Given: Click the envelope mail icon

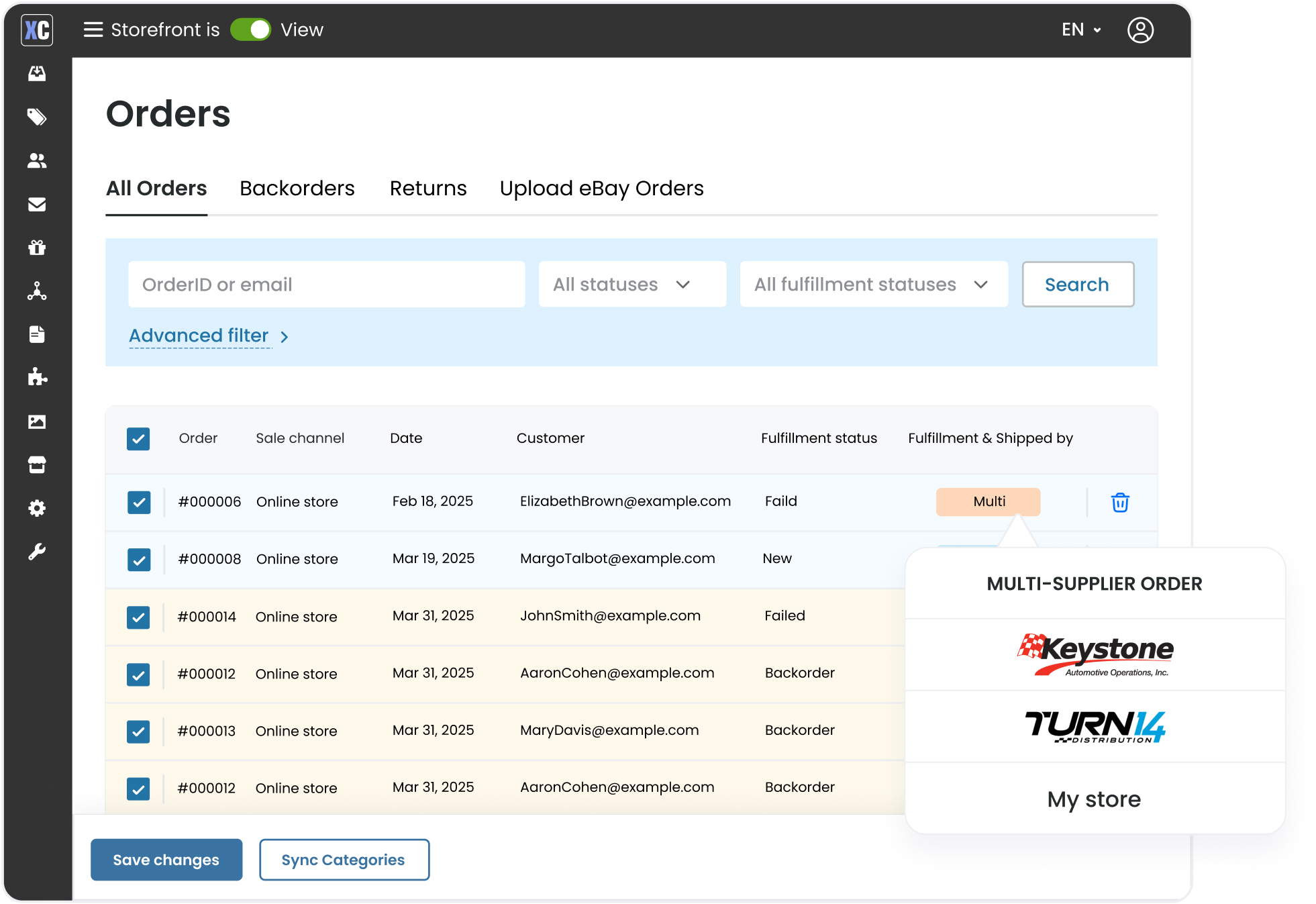Looking at the screenshot, I should 37,204.
